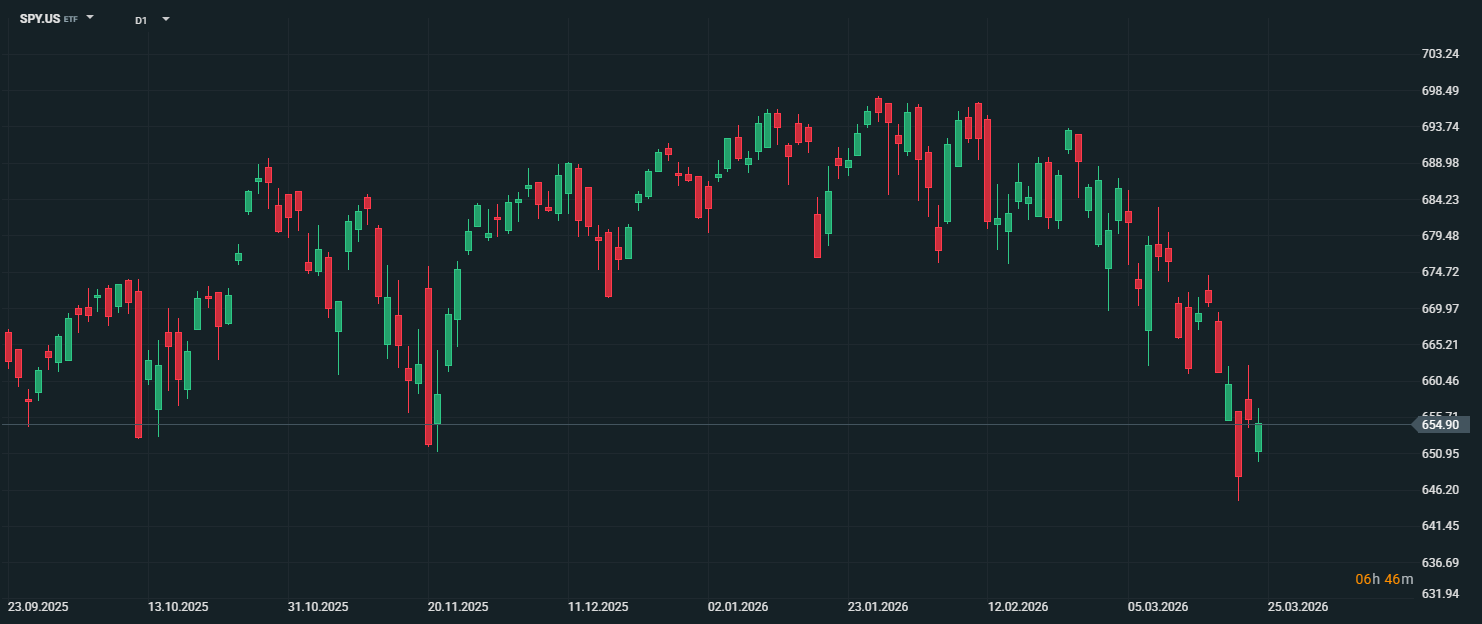
Task: Click the 13.10.2025 date axis label
Action: coord(178,607)
